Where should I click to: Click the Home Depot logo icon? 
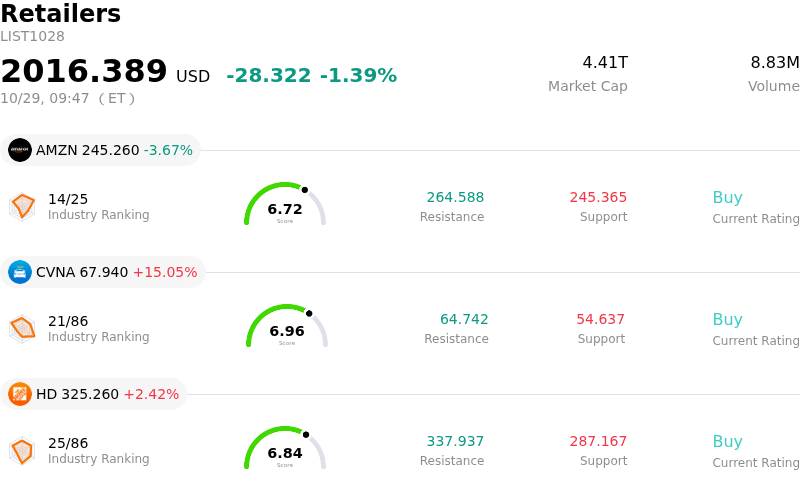20,394
